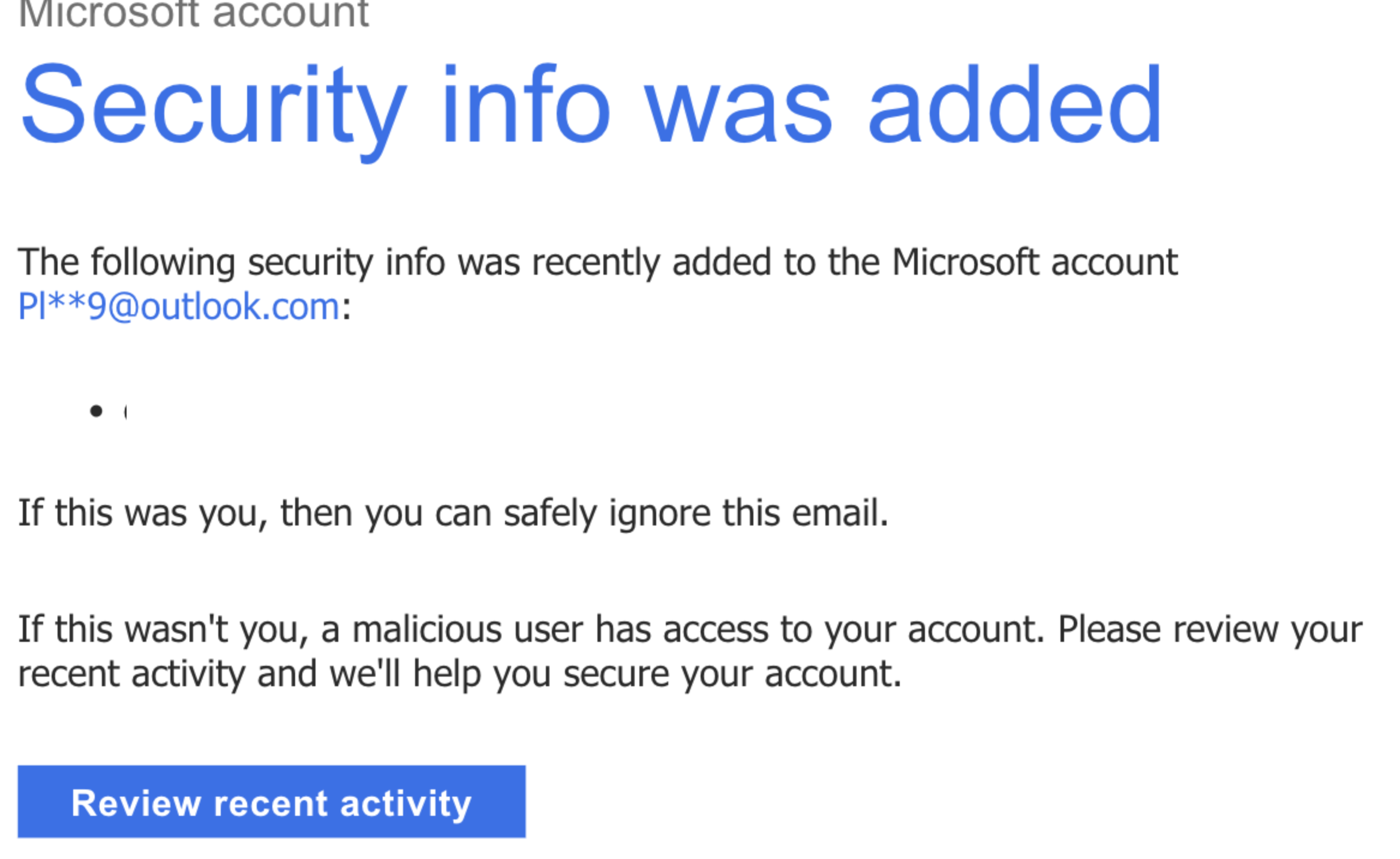1400x859 pixels.
Task: Click the phrase 'secure your account.'
Action: [x=732, y=674]
